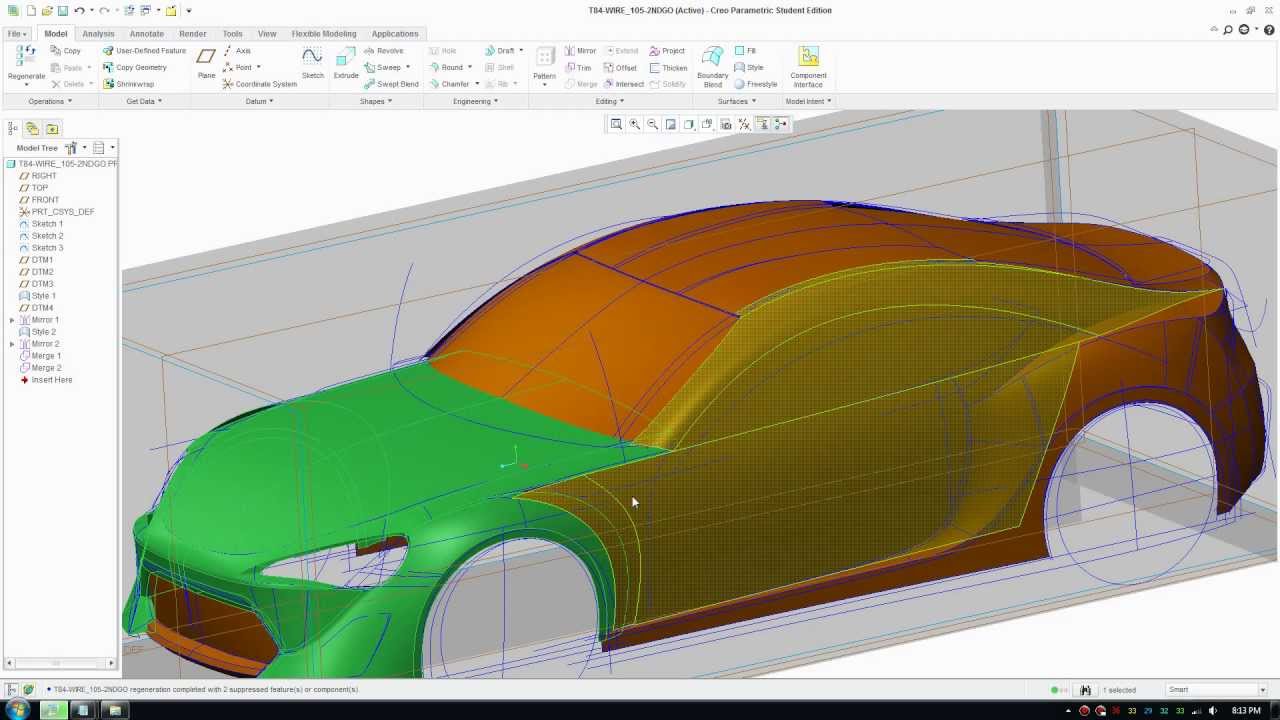Open the Smart selection filter dropdown
This screenshot has width=1280, height=720.
tap(1217, 690)
